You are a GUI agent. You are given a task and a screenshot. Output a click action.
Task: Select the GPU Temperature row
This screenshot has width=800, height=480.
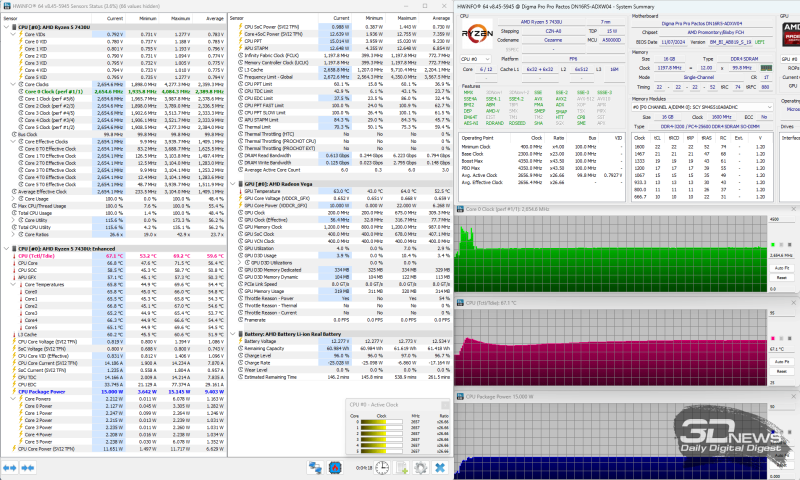(340, 191)
